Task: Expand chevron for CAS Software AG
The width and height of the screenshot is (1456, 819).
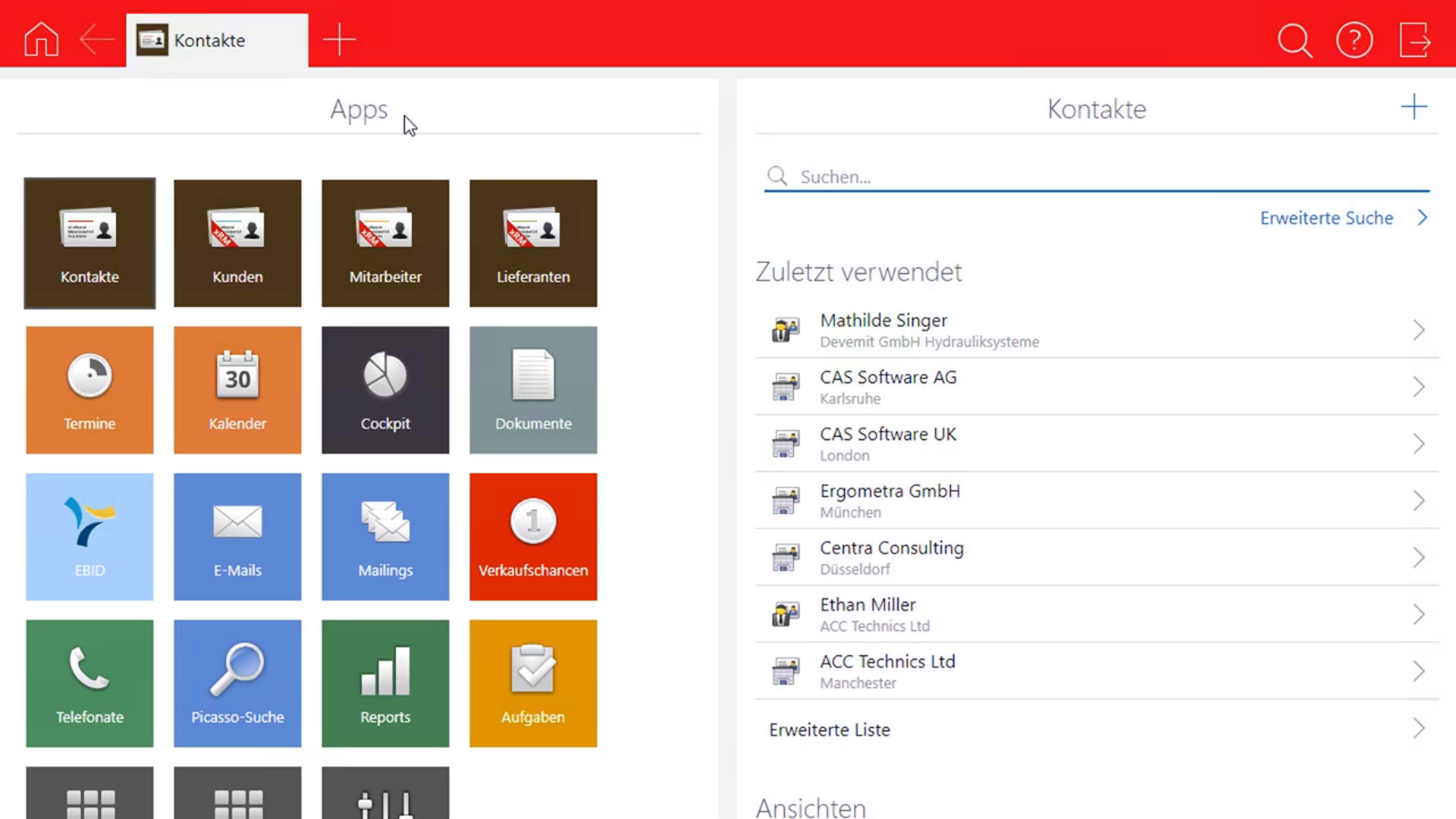Action: 1419,387
